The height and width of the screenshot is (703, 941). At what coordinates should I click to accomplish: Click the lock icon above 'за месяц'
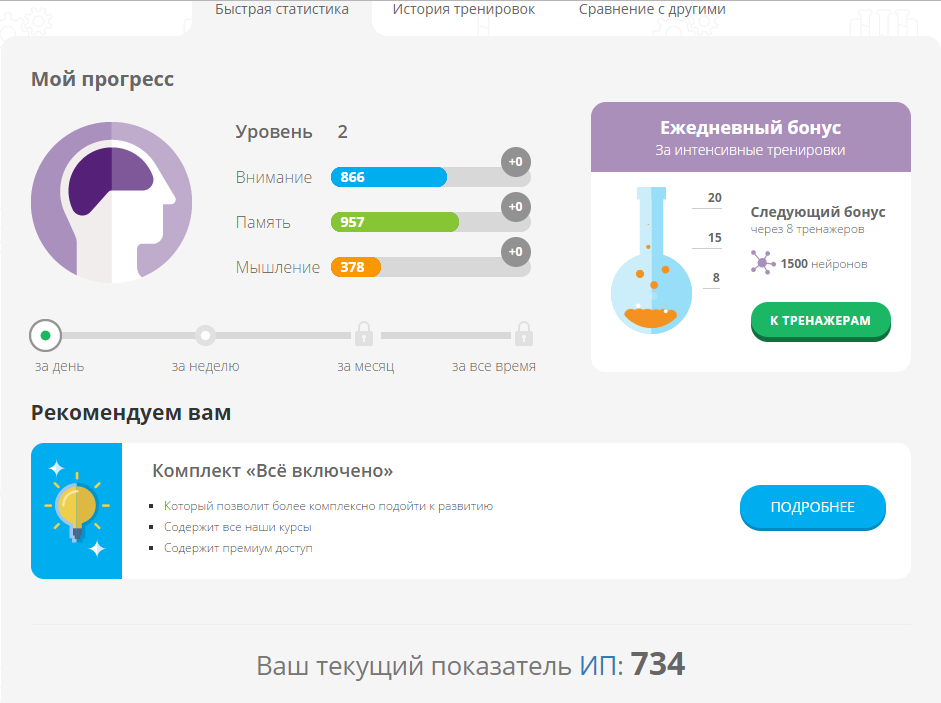[364, 334]
